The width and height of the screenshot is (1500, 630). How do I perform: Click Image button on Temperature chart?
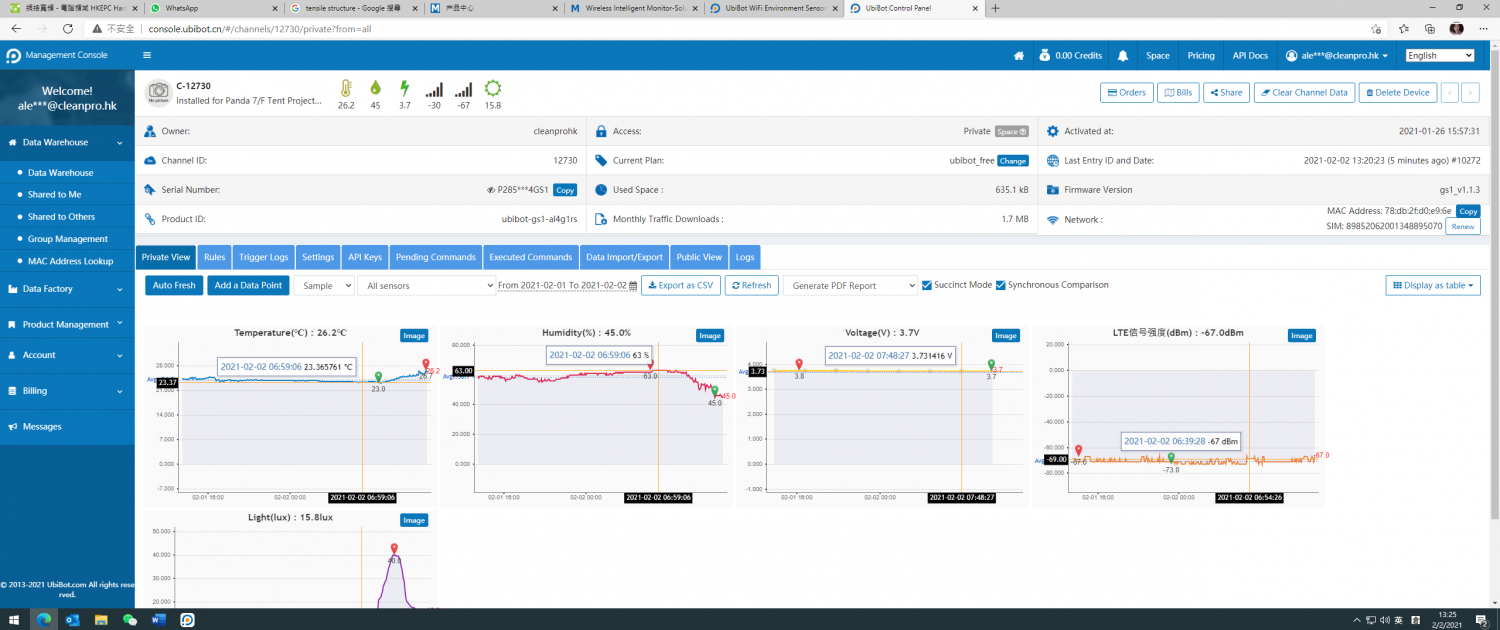click(x=414, y=336)
